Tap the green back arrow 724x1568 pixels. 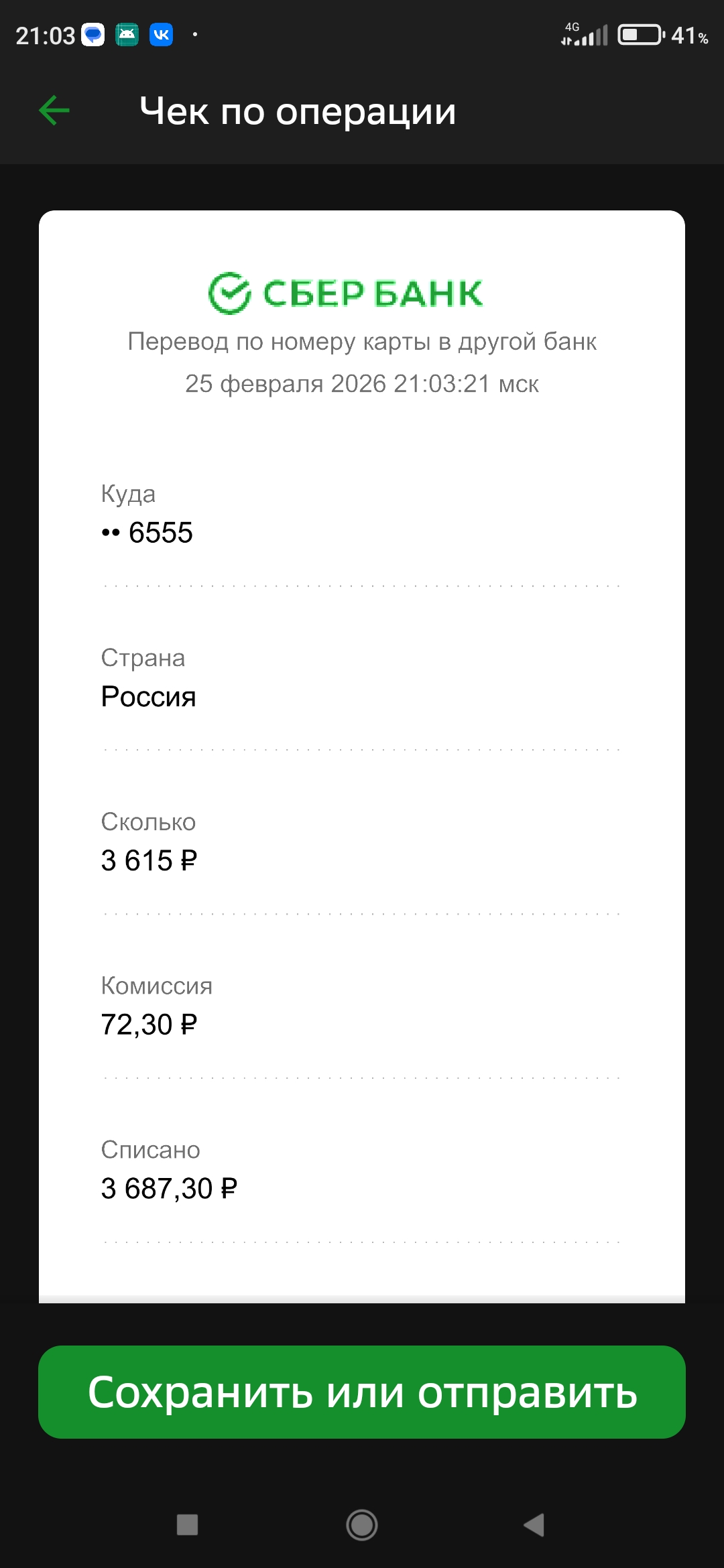point(54,111)
